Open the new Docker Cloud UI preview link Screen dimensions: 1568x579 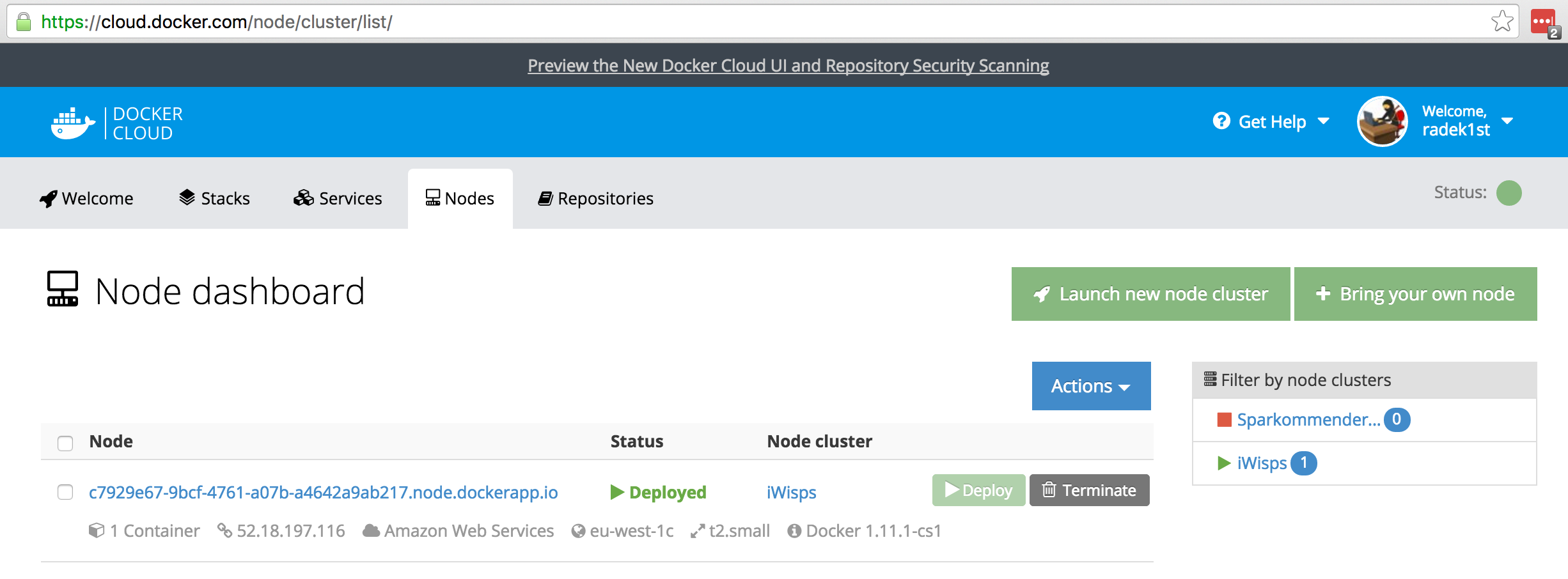coord(788,66)
